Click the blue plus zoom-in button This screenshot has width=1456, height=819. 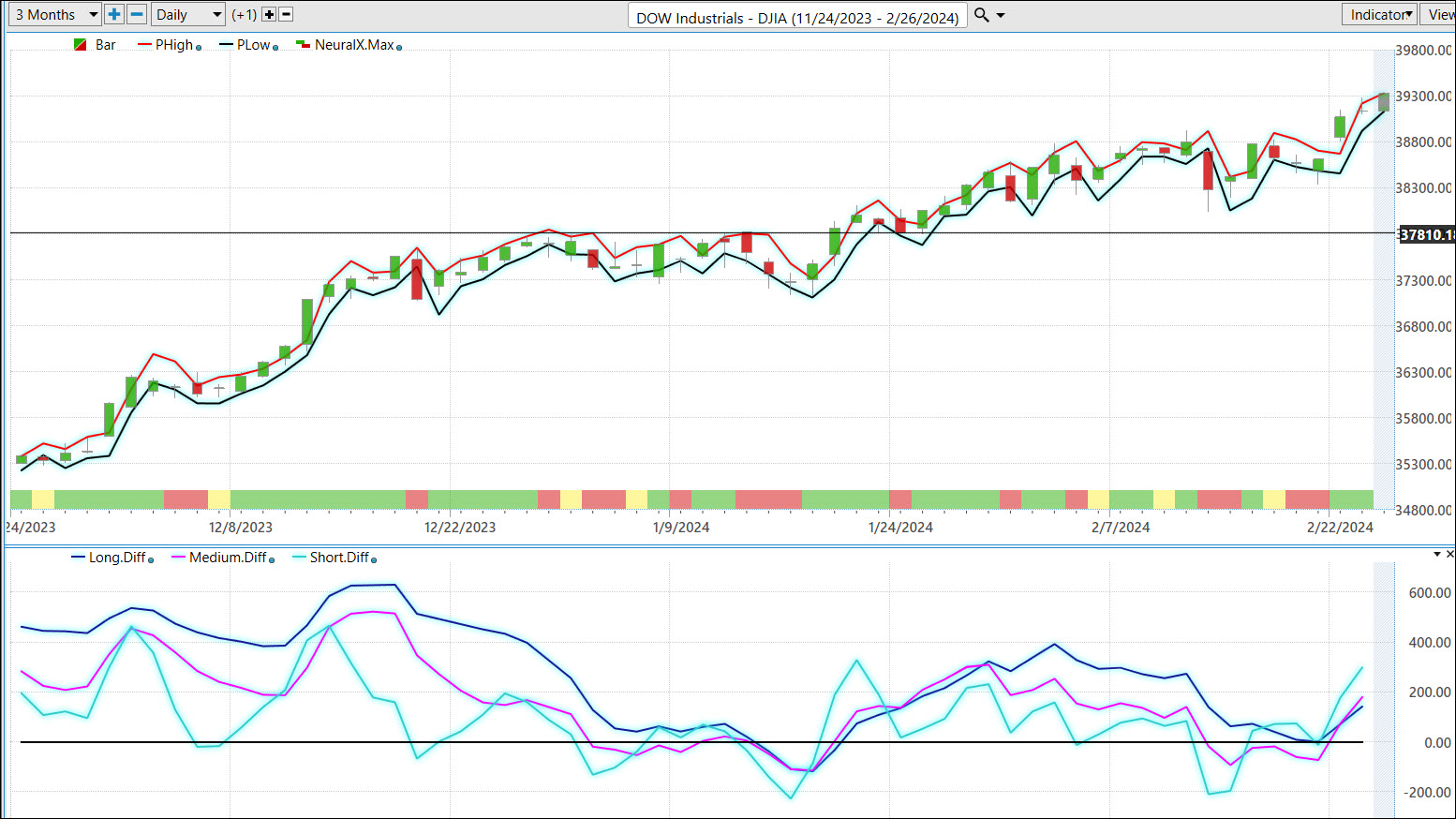114,14
